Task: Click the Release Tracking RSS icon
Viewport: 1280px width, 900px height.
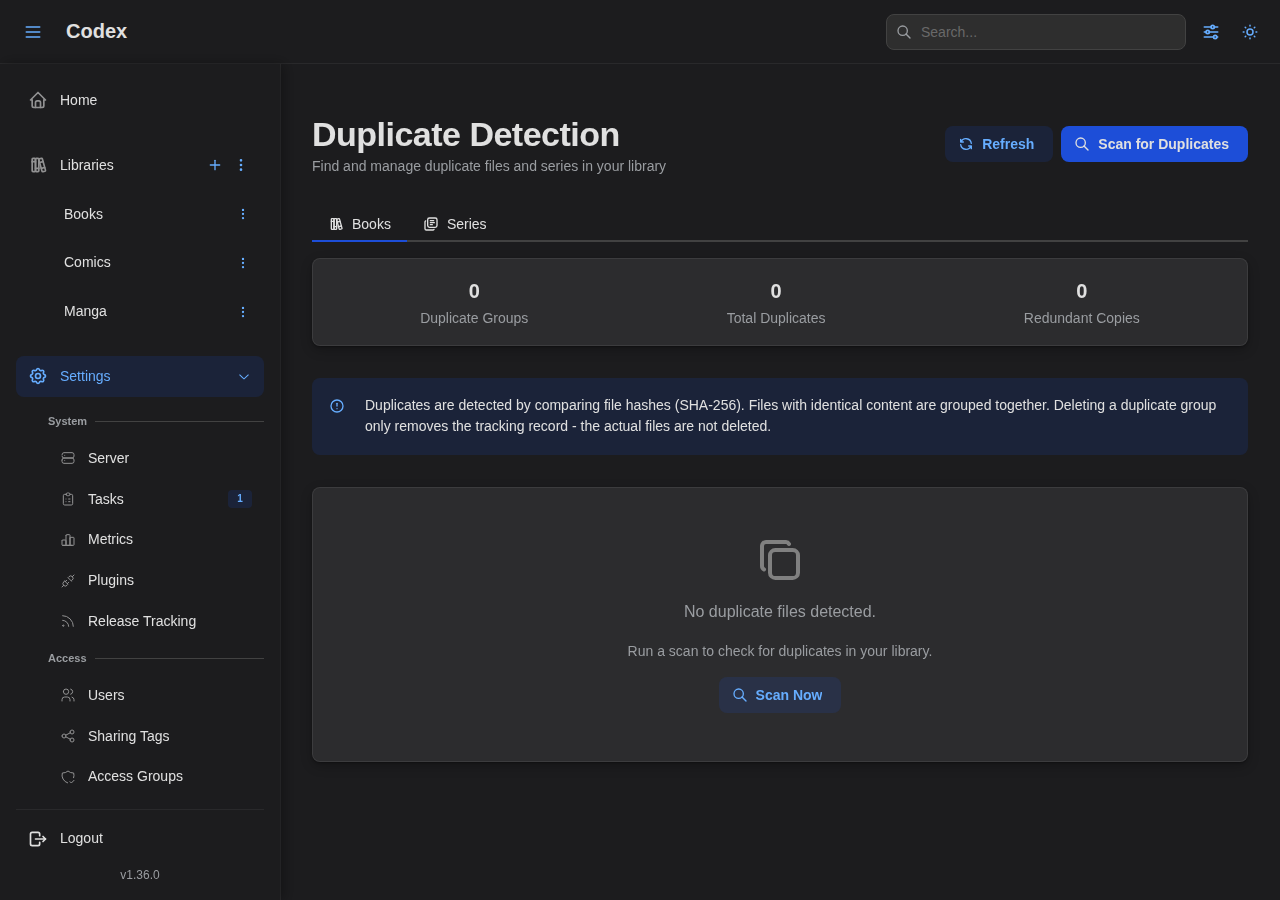Action: pyautogui.click(x=68, y=621)
